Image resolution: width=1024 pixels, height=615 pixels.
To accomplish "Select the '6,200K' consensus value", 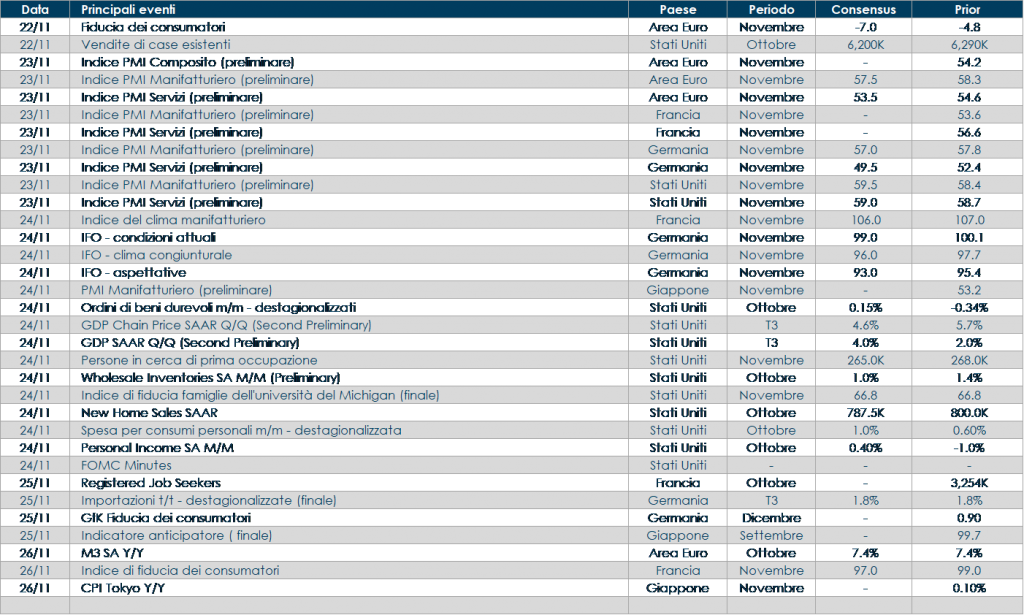I will tap(863, 45).
